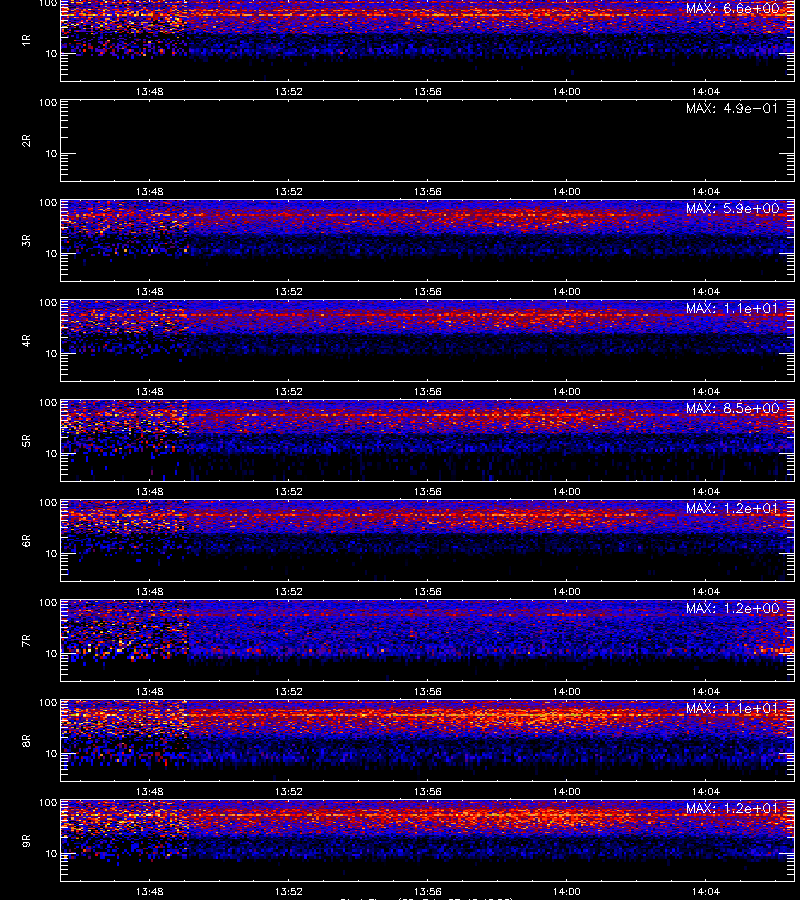The width and height of the screenshot is (800, 900).
Task: Click the 10 y-axis label of panel 1R
Action: coord(51,53)
